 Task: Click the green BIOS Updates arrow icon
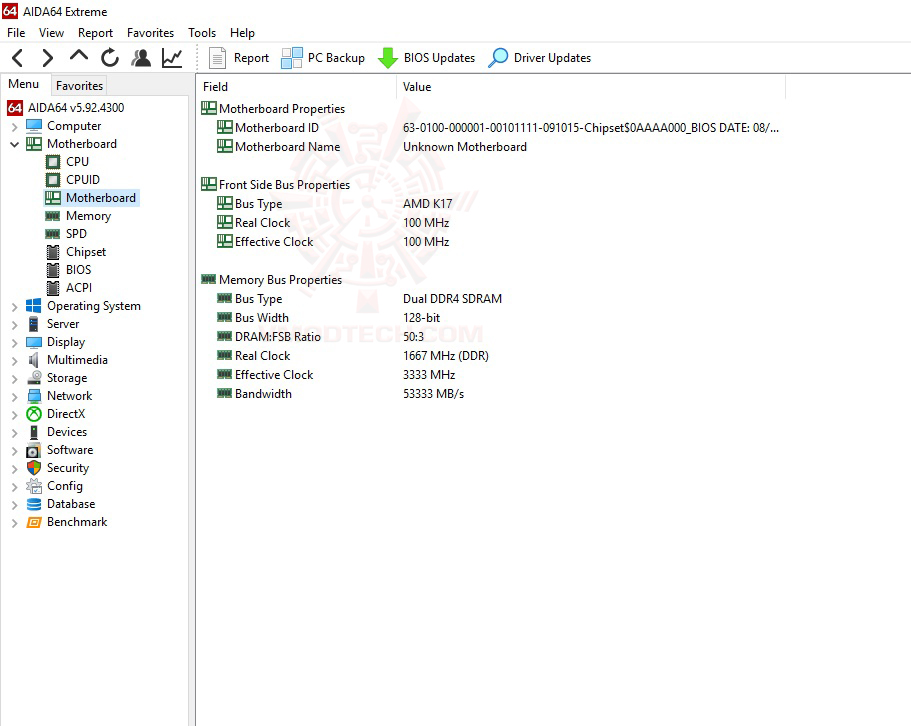(388, 58)
